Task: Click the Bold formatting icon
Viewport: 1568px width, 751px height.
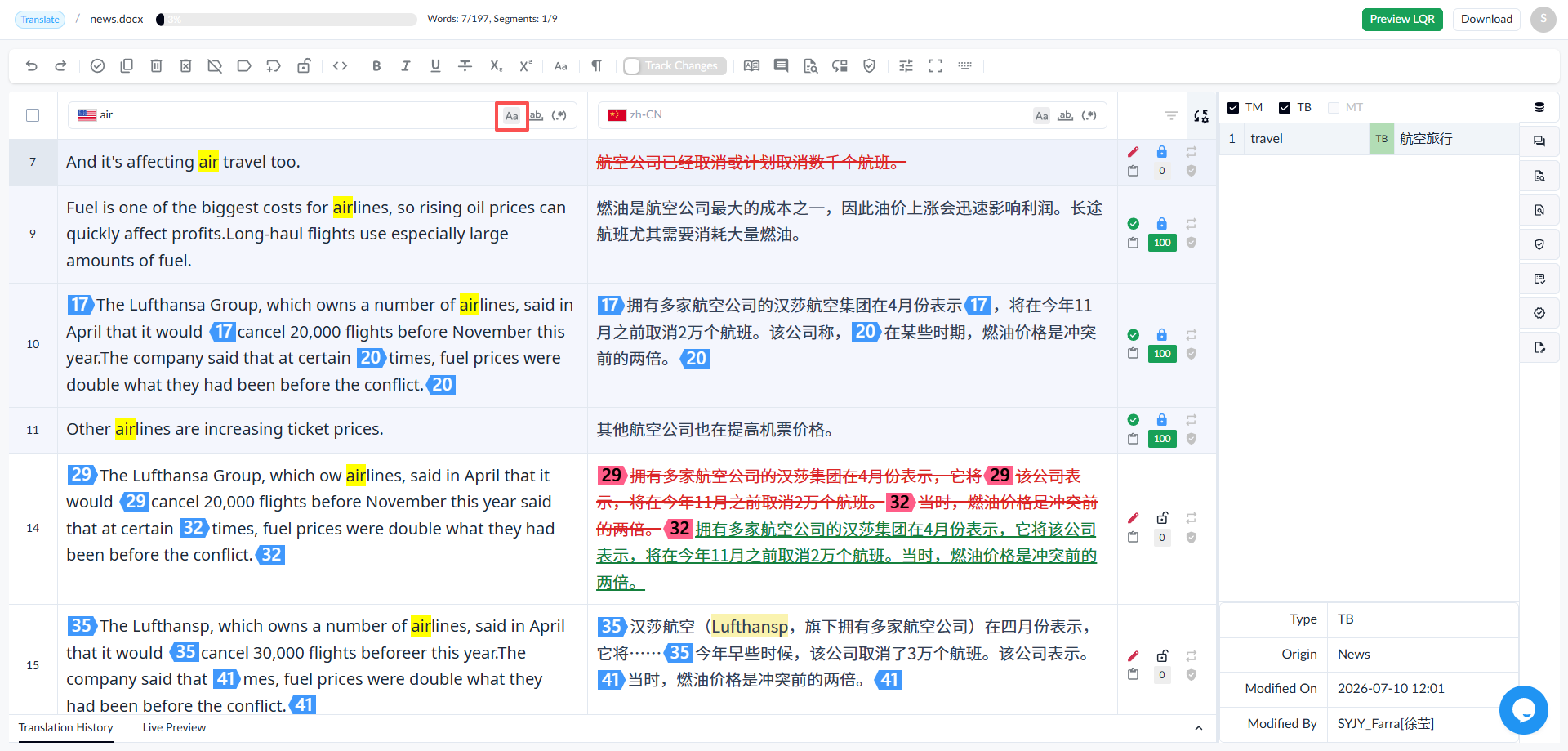Action: pos(376,66)
